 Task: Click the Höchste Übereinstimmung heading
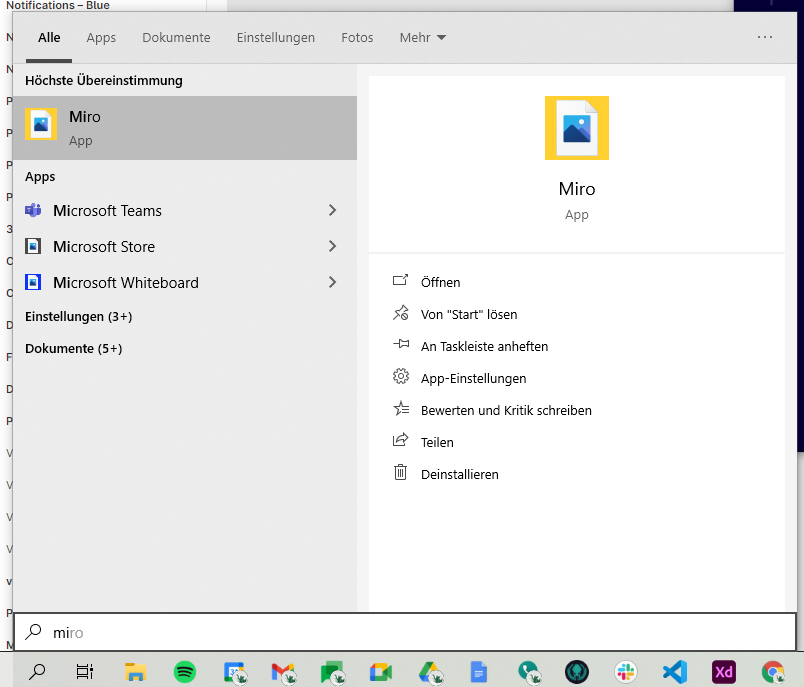point(104,80)
